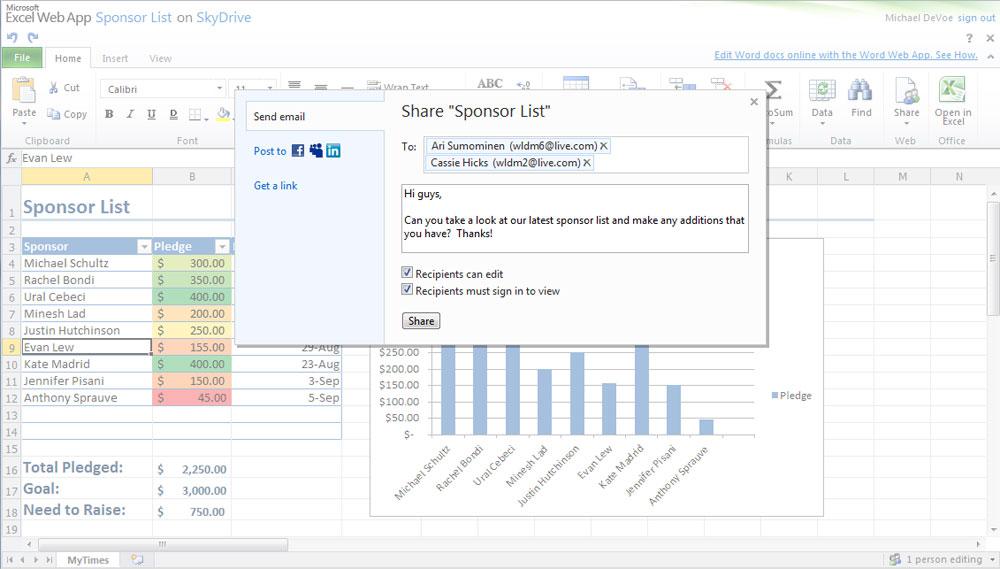This screenshot has width=1000, height=569.
Task: Uncheck Recipients can edit
Action: [407, 272]
